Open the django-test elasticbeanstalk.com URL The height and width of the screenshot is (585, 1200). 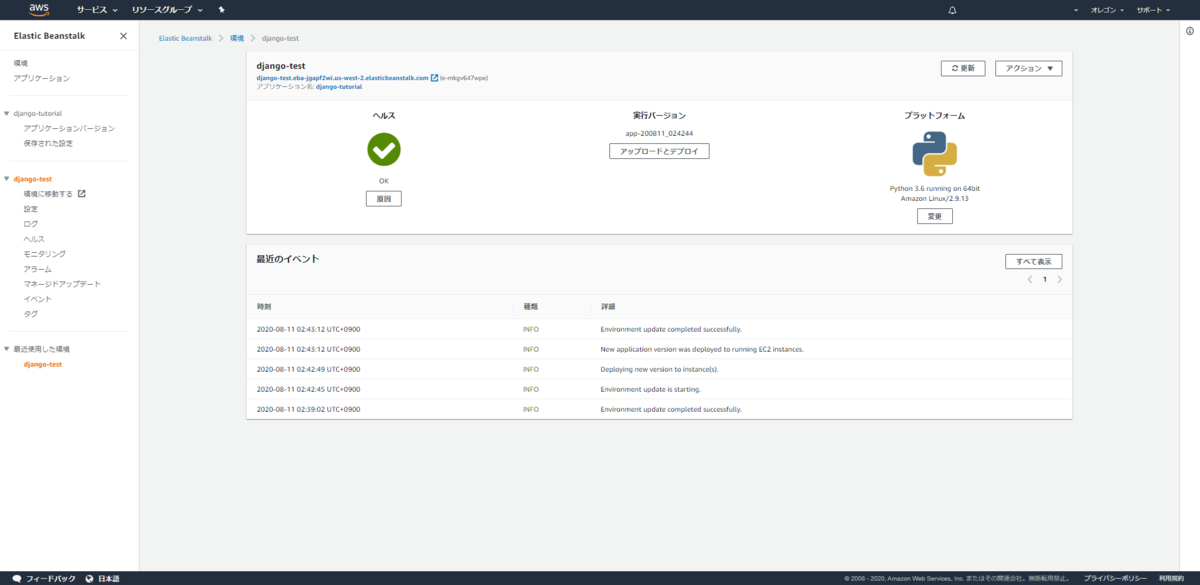(342, 77)
